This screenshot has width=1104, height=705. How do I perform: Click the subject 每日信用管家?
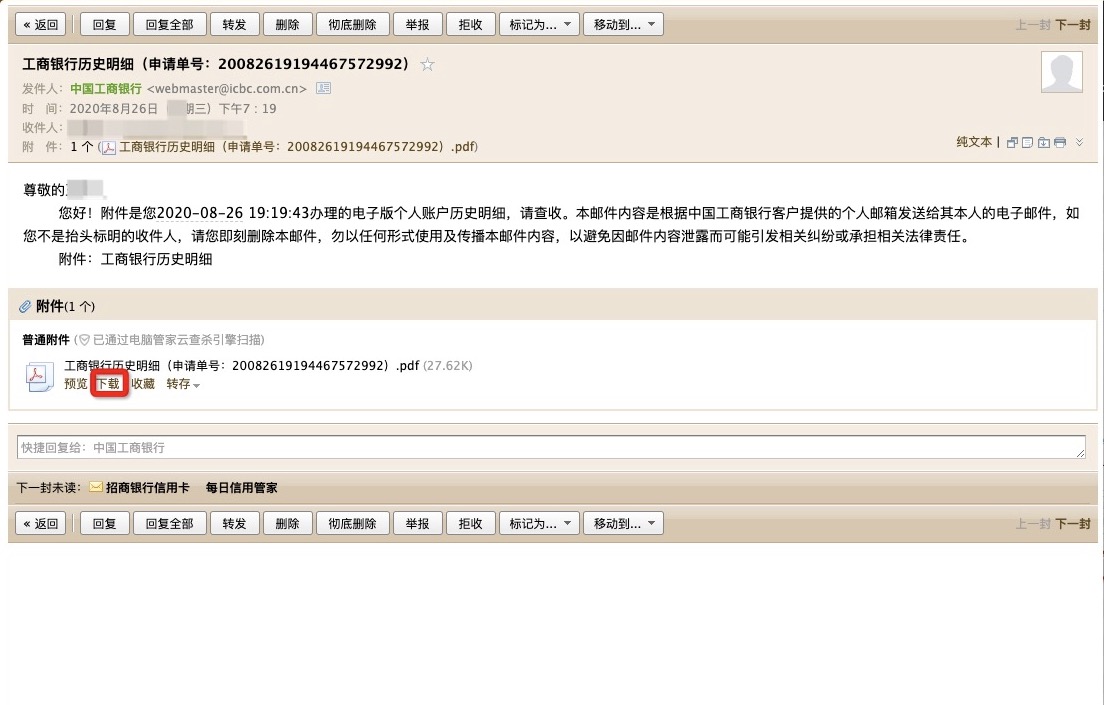[241, 487]
